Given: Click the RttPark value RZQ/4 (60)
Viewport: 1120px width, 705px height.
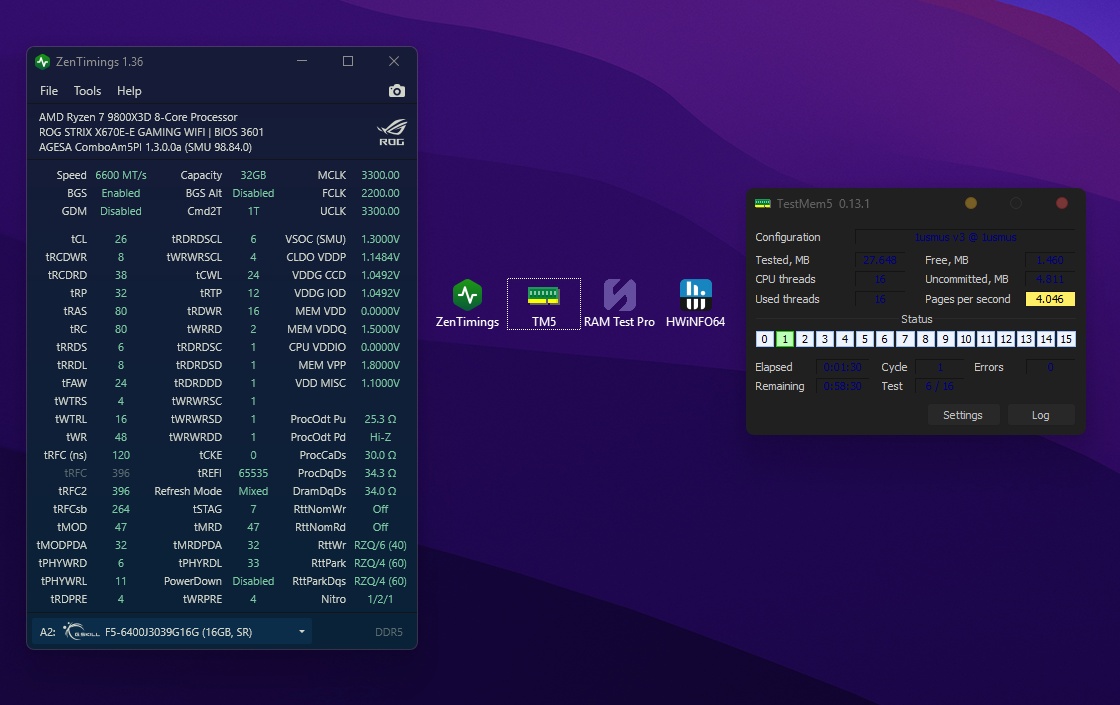Looking at the screenshot, I should [x=380, y=563].
